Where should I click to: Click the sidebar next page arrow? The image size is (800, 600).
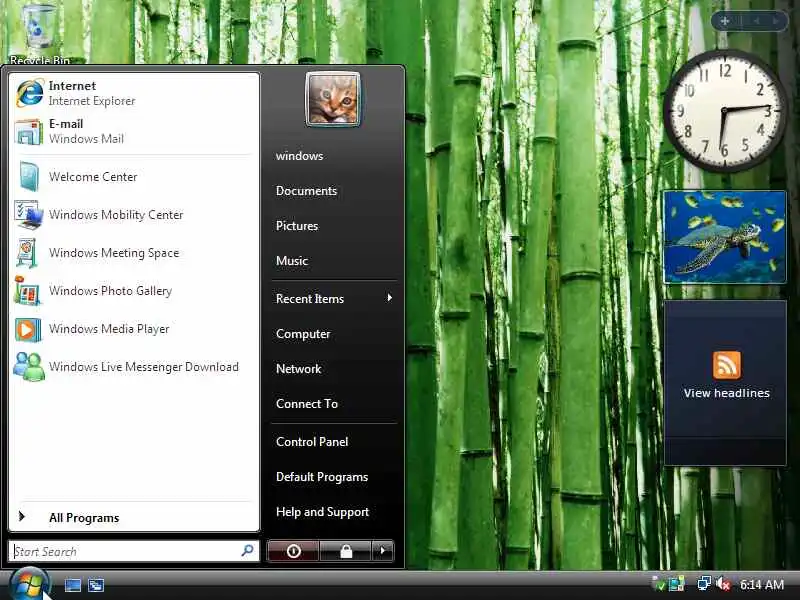[x=776, y=21]
